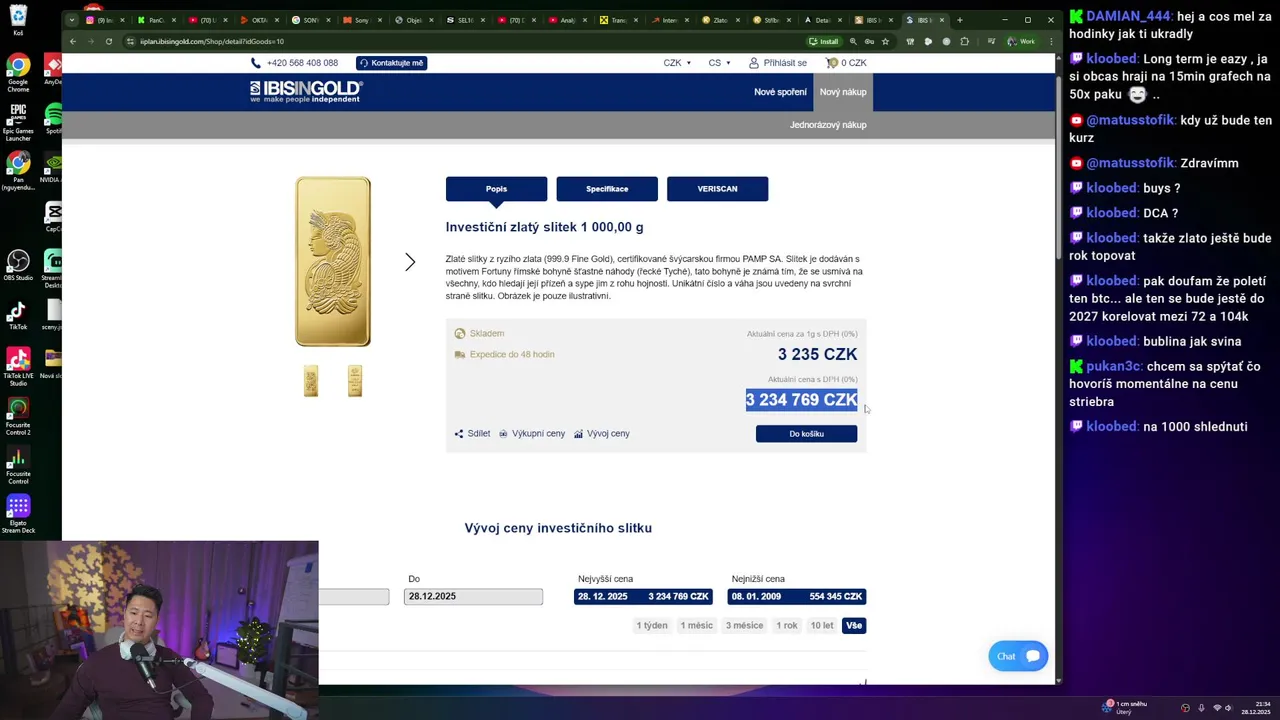Open the Výkupní ceny link
Screen dimensions: 1280x720
532,434
